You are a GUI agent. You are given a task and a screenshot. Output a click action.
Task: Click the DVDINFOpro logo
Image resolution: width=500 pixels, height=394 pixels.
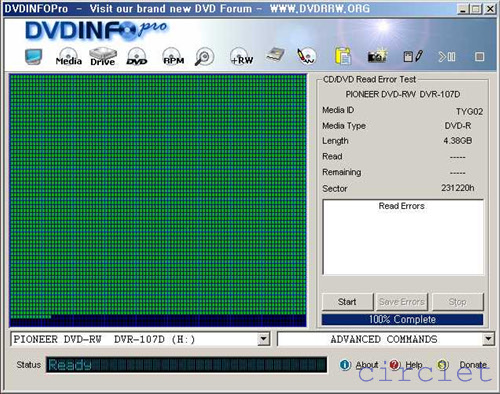point(97,31)
